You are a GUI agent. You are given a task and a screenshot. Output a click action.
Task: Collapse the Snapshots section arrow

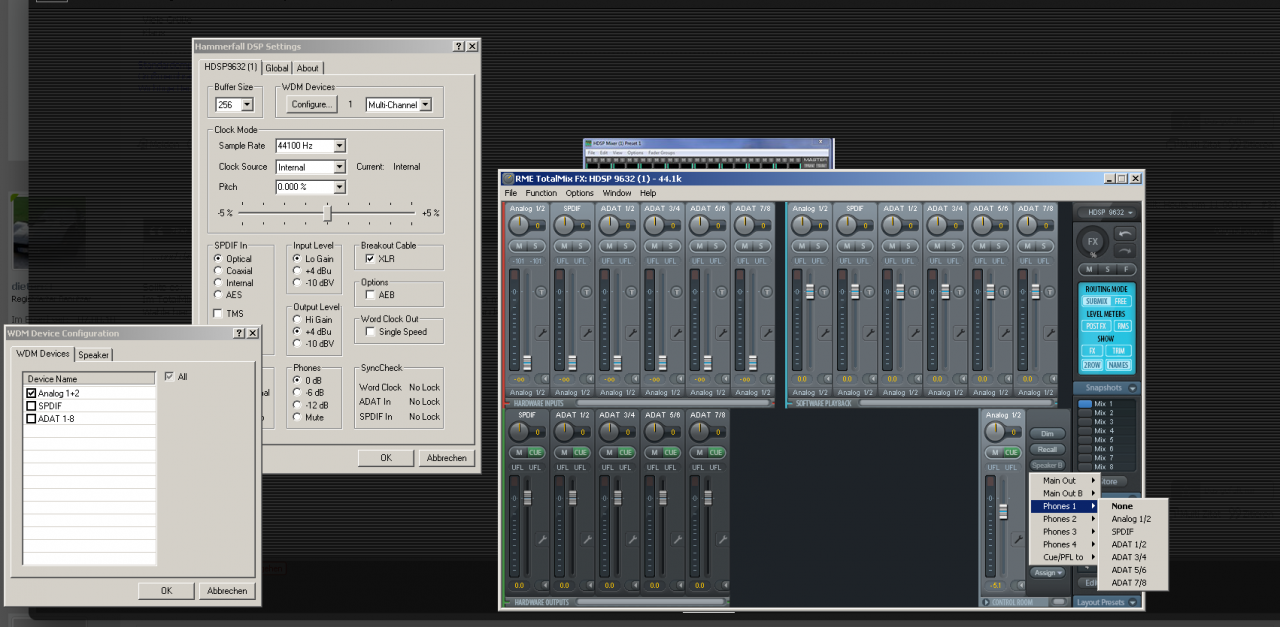pyautogui.click(x=1132, y=388)
